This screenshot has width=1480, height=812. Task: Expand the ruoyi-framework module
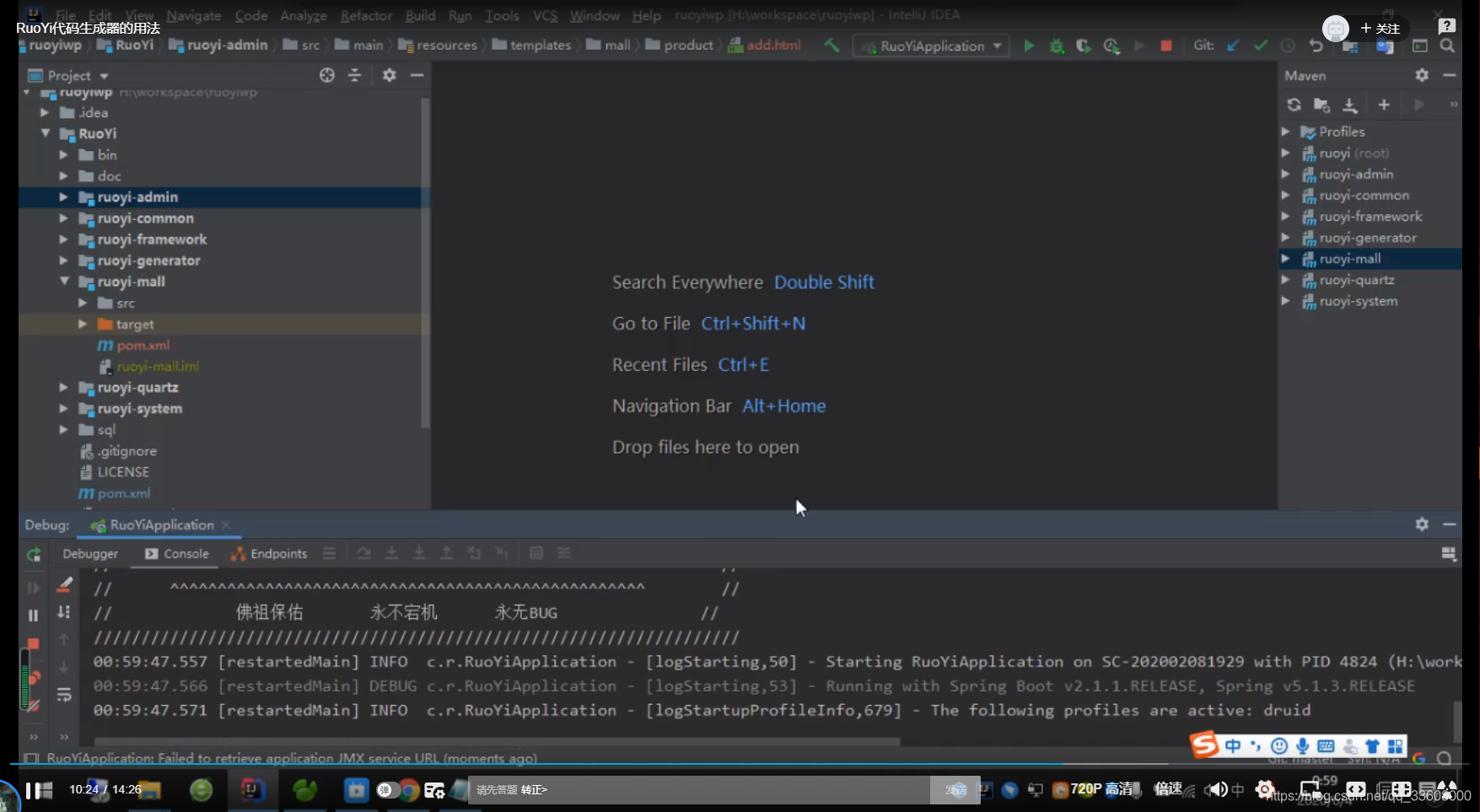[63, 239]
